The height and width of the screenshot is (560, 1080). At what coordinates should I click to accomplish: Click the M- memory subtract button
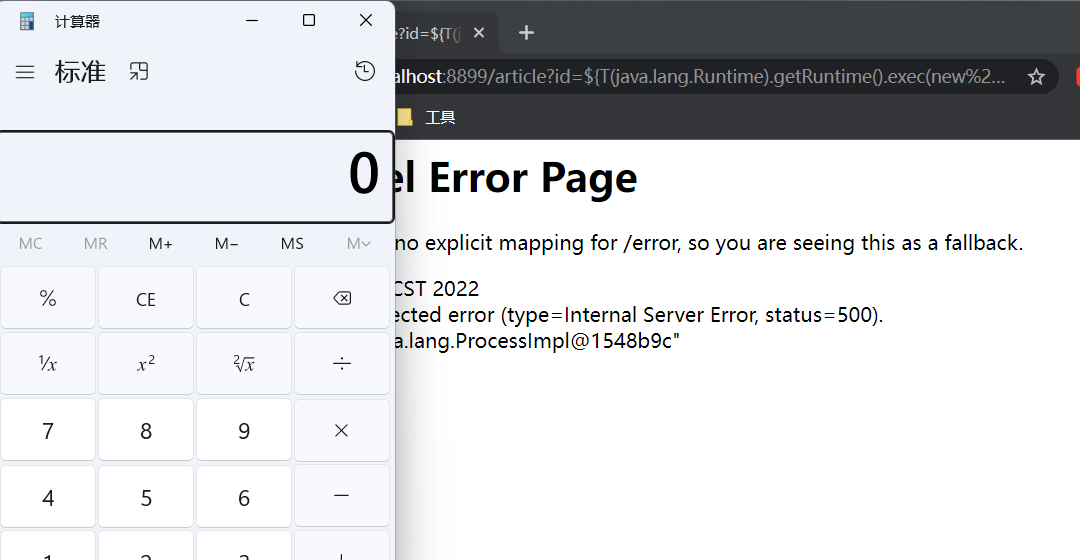tap(226, 243)
